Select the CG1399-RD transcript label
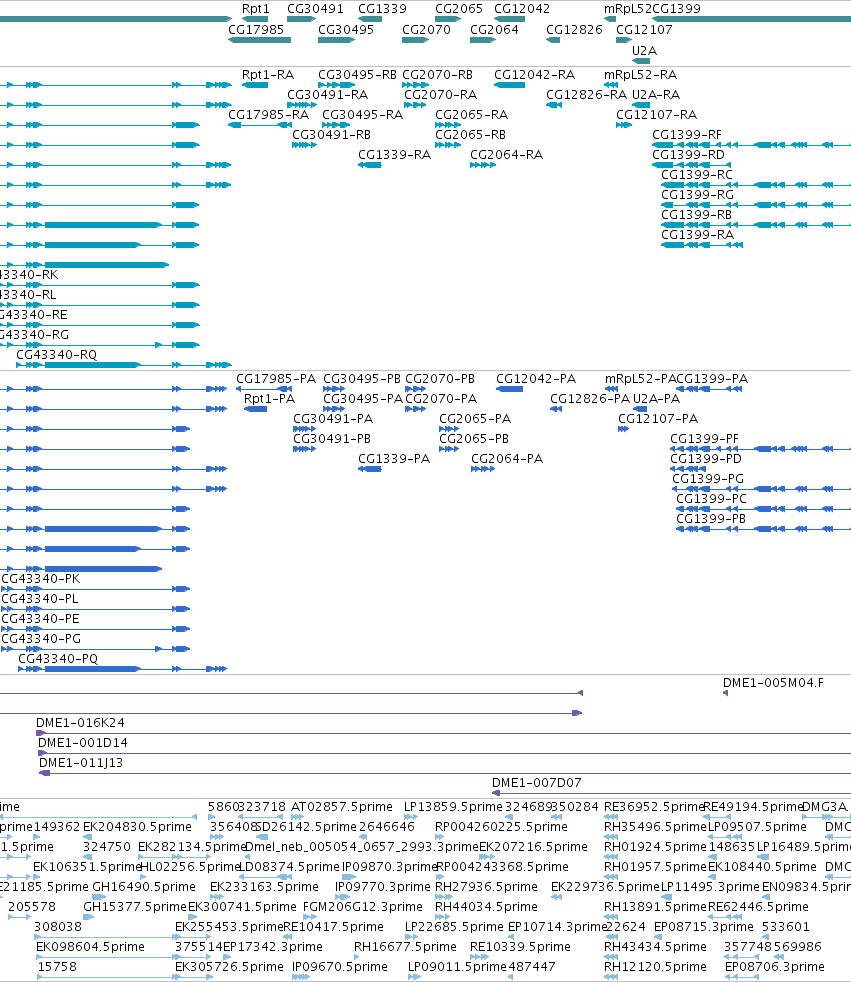851x982 pixels. 688,155
